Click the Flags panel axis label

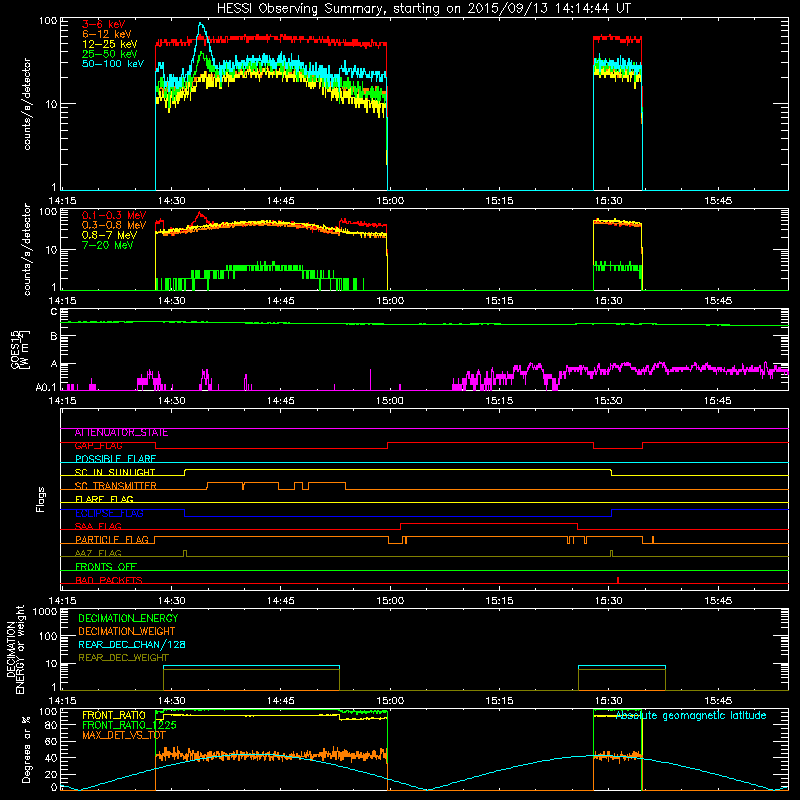(x=41, y=500)
